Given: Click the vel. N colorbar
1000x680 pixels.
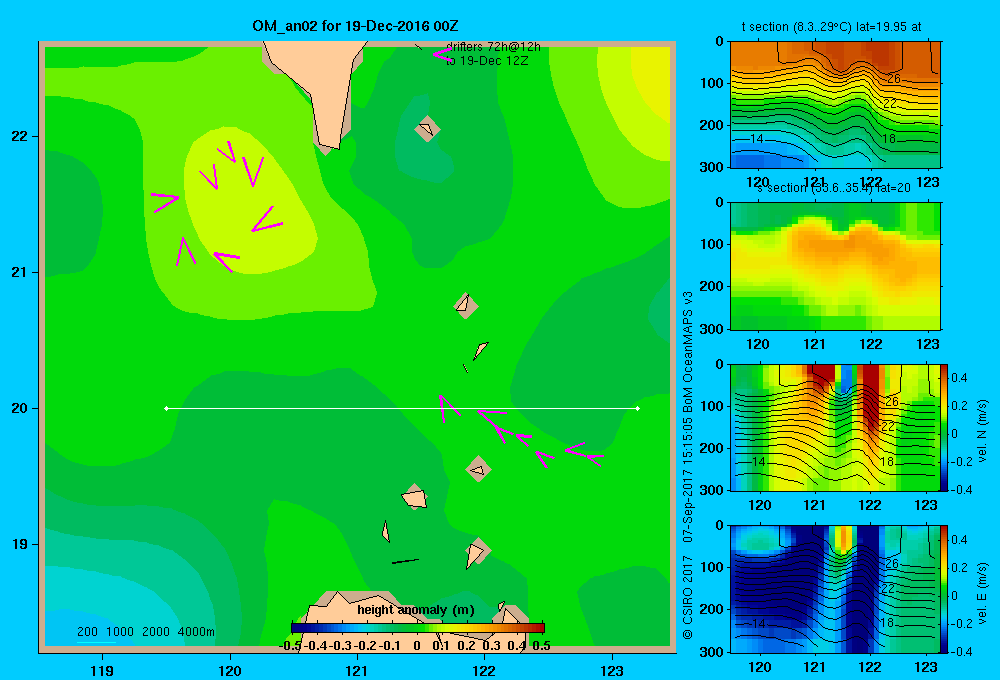Looking at the screenshot, I should (945, 427).
